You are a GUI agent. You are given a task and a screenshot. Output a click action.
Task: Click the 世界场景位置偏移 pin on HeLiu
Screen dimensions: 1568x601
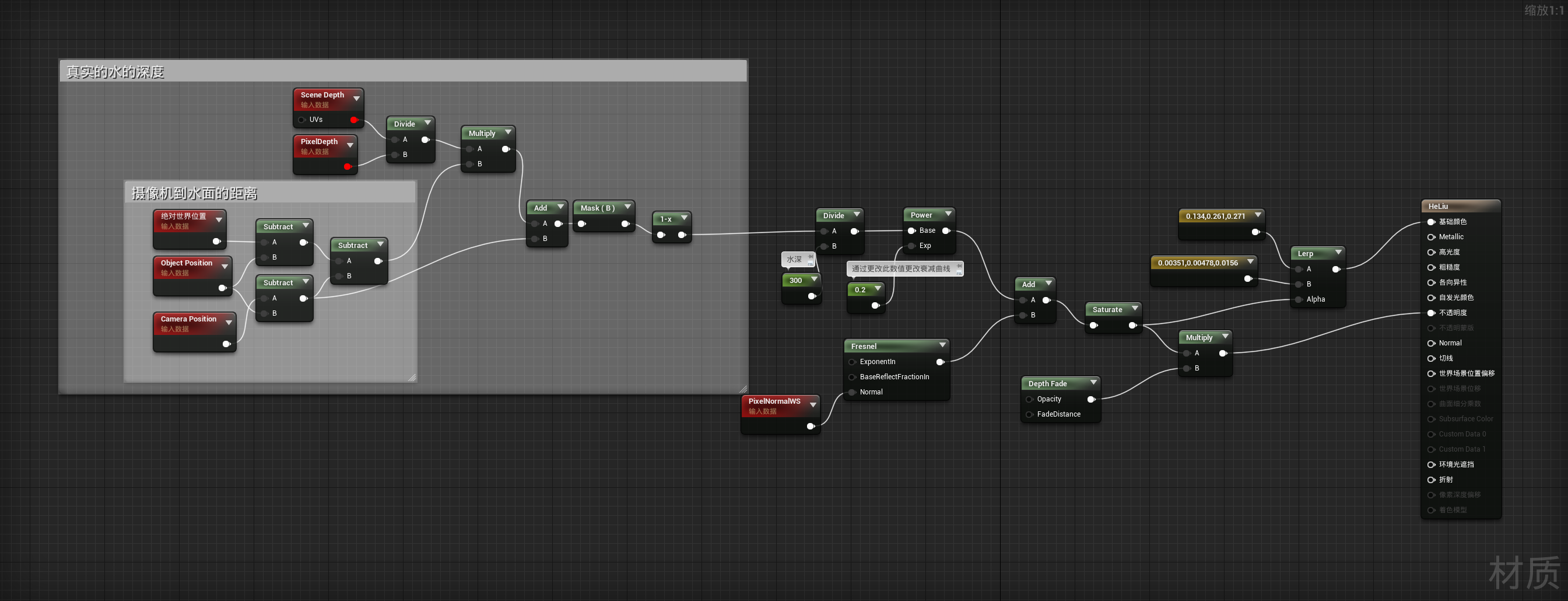[1431, 374]
